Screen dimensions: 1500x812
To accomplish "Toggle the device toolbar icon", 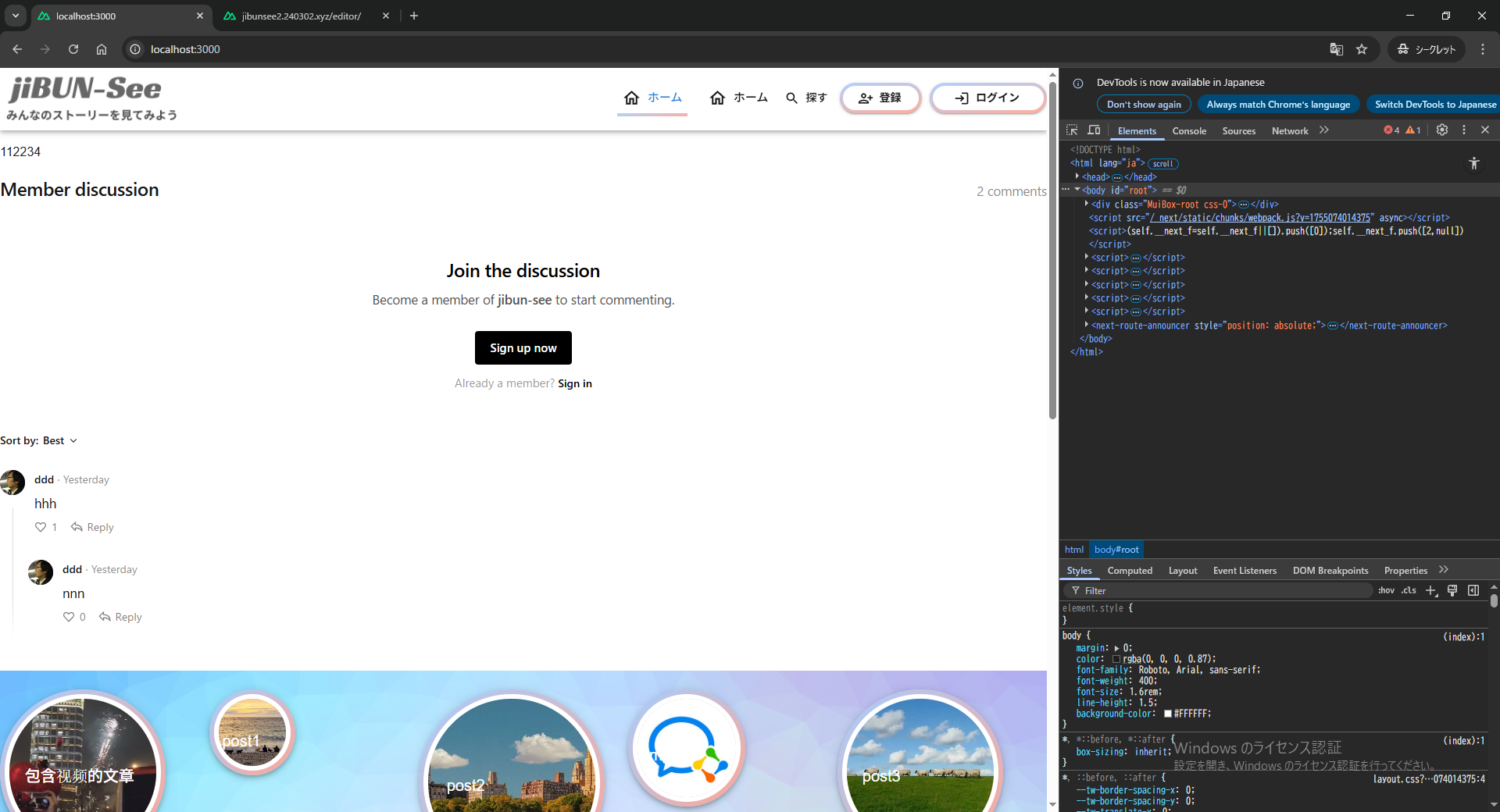I will (x=1094, y=130).
